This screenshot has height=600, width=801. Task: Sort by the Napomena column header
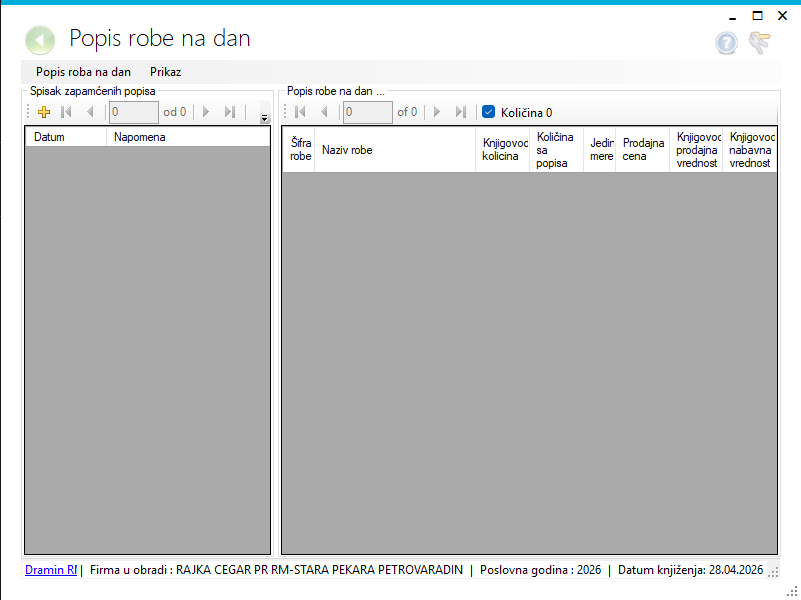[188, 137]
